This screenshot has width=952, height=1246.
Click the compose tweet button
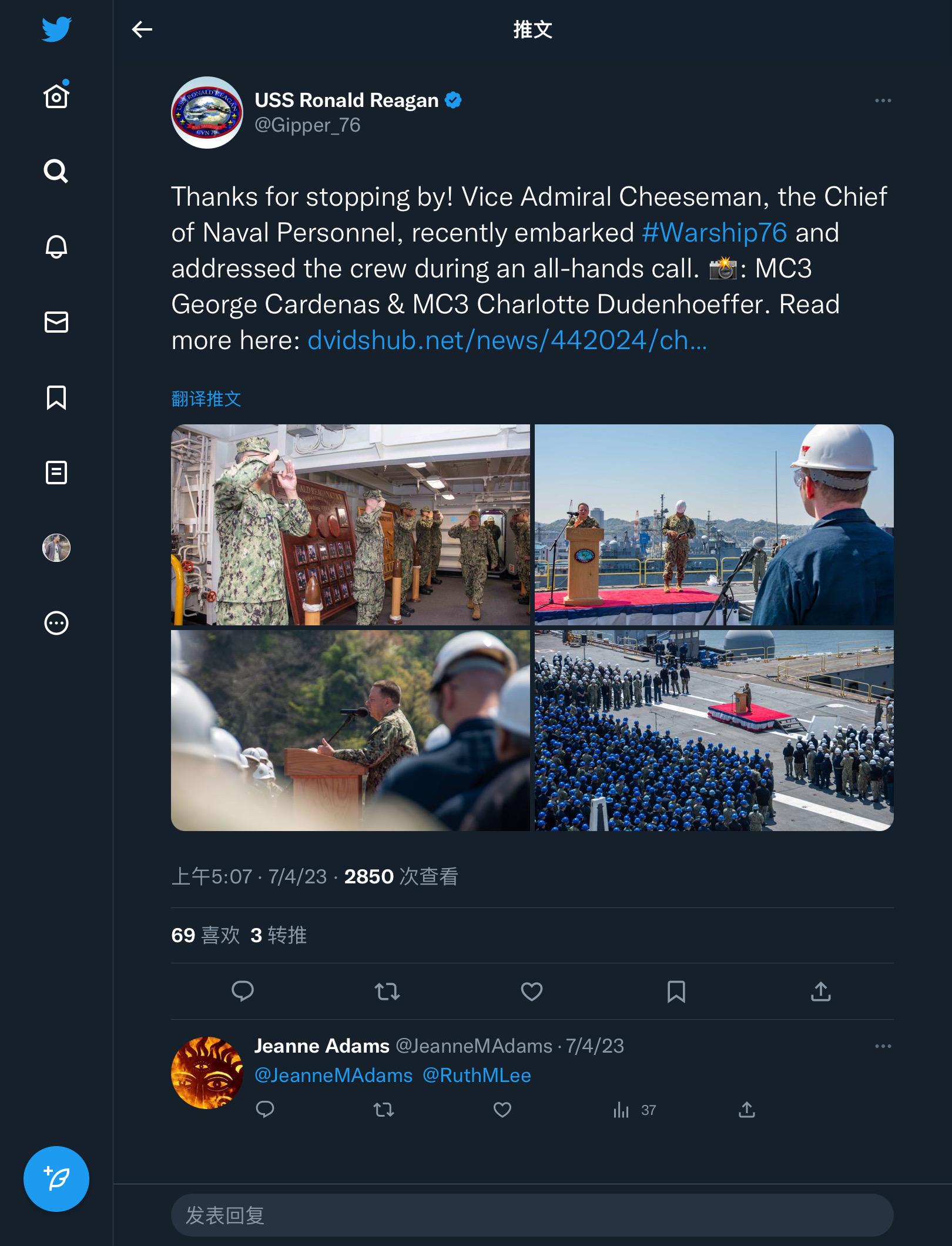(x=56, y=1178)
